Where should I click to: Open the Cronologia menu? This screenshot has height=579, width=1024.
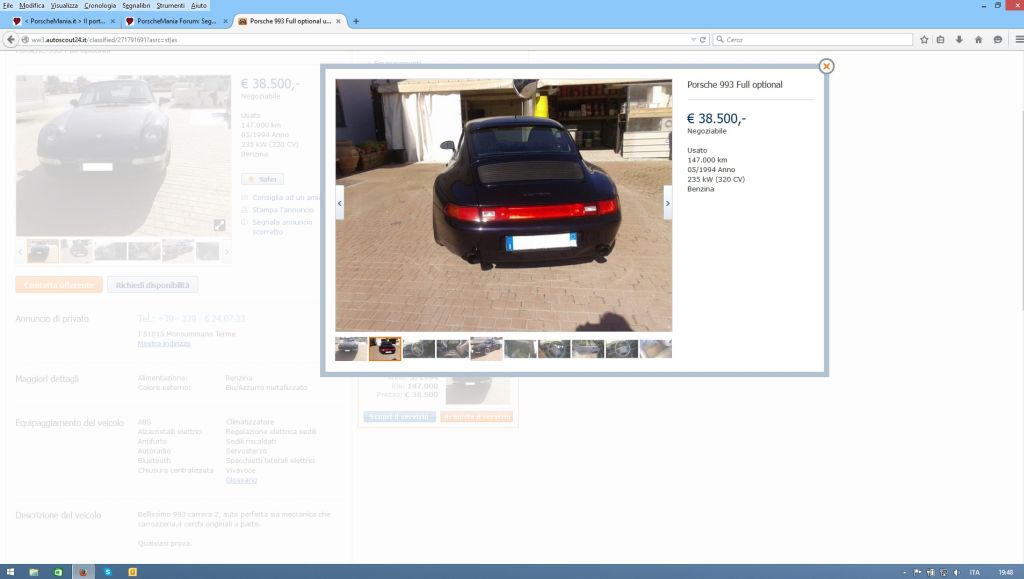100,5
